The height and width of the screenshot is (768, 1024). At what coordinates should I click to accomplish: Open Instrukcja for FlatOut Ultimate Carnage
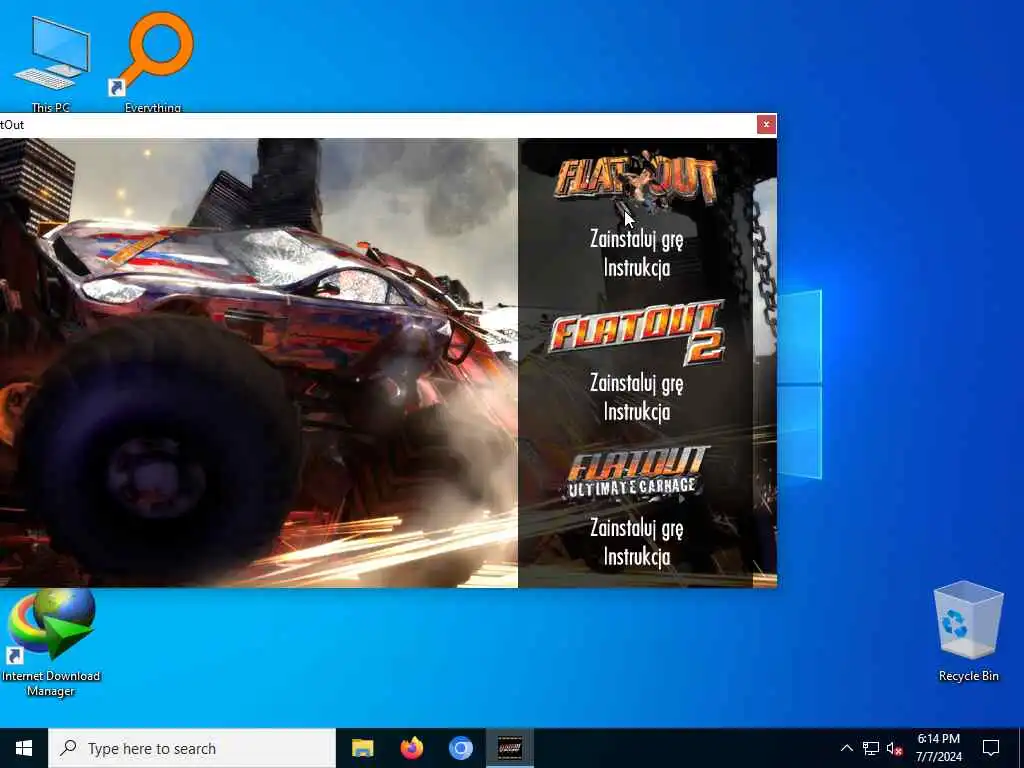pyautogui.click(x=637, y=557)
